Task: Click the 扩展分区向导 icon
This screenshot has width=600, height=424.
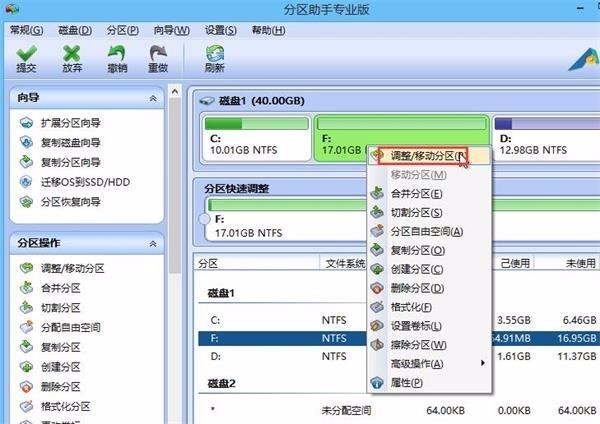Action: tap(26, 123)
